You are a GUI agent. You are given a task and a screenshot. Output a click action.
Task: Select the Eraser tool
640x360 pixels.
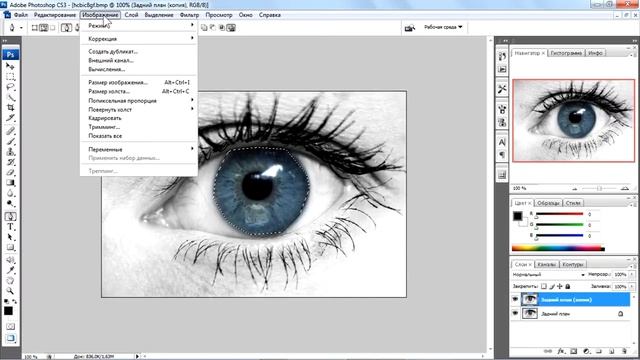click(x=10, y=173)
